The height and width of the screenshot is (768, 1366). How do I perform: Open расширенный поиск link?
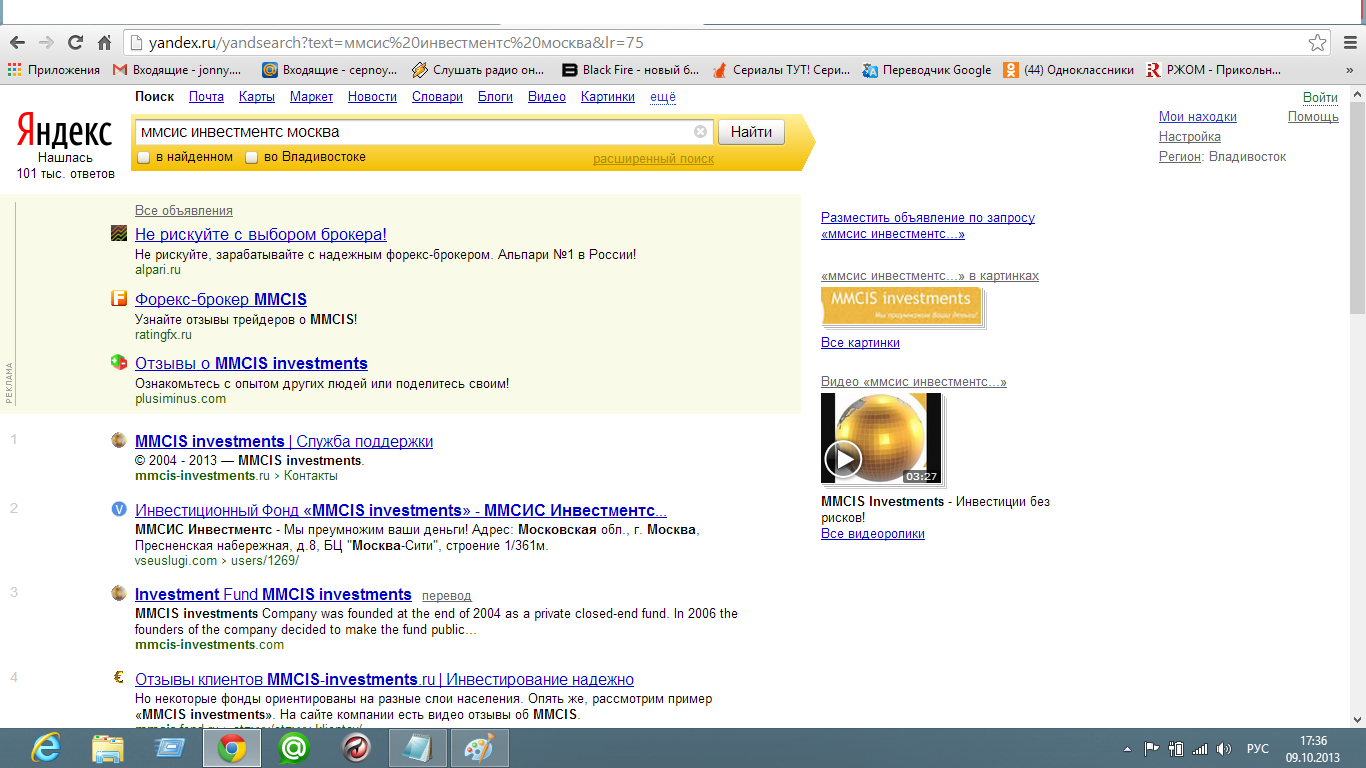tap(654, 159)
